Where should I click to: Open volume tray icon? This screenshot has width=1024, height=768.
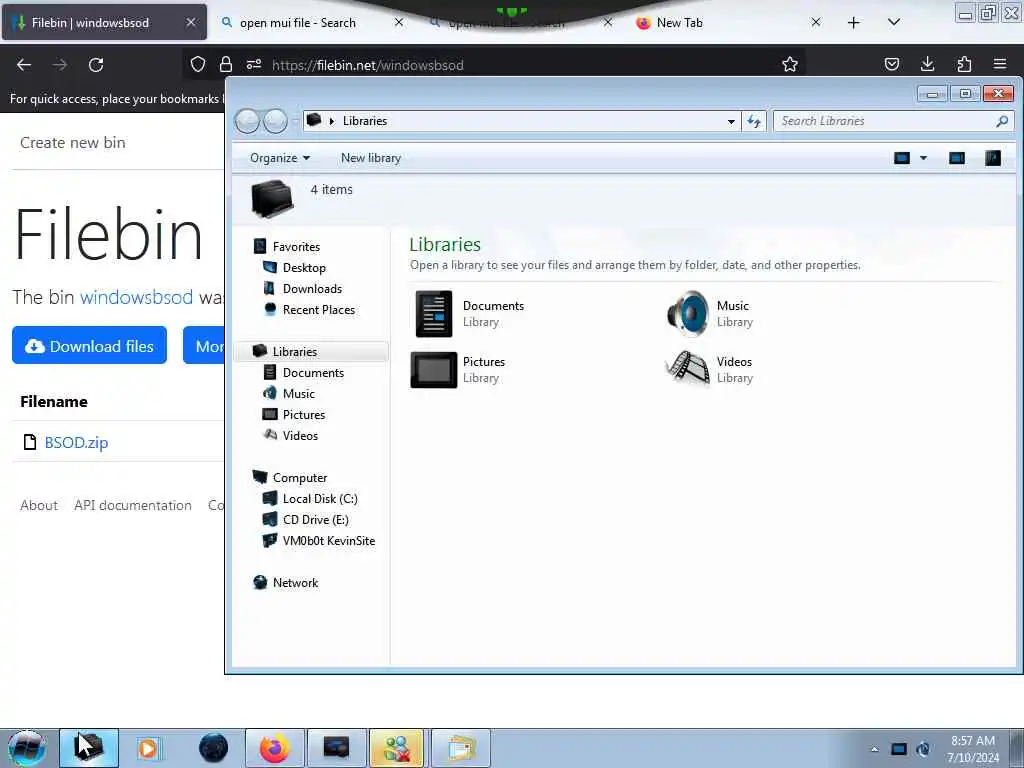coord(923,749)
